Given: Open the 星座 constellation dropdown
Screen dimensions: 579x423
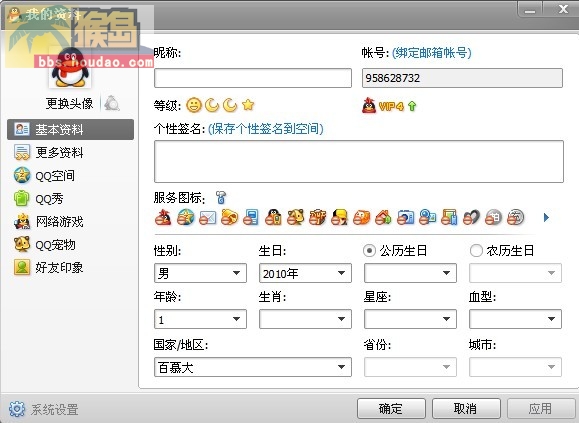Looking at the screenshot, I should coord(410,319).
